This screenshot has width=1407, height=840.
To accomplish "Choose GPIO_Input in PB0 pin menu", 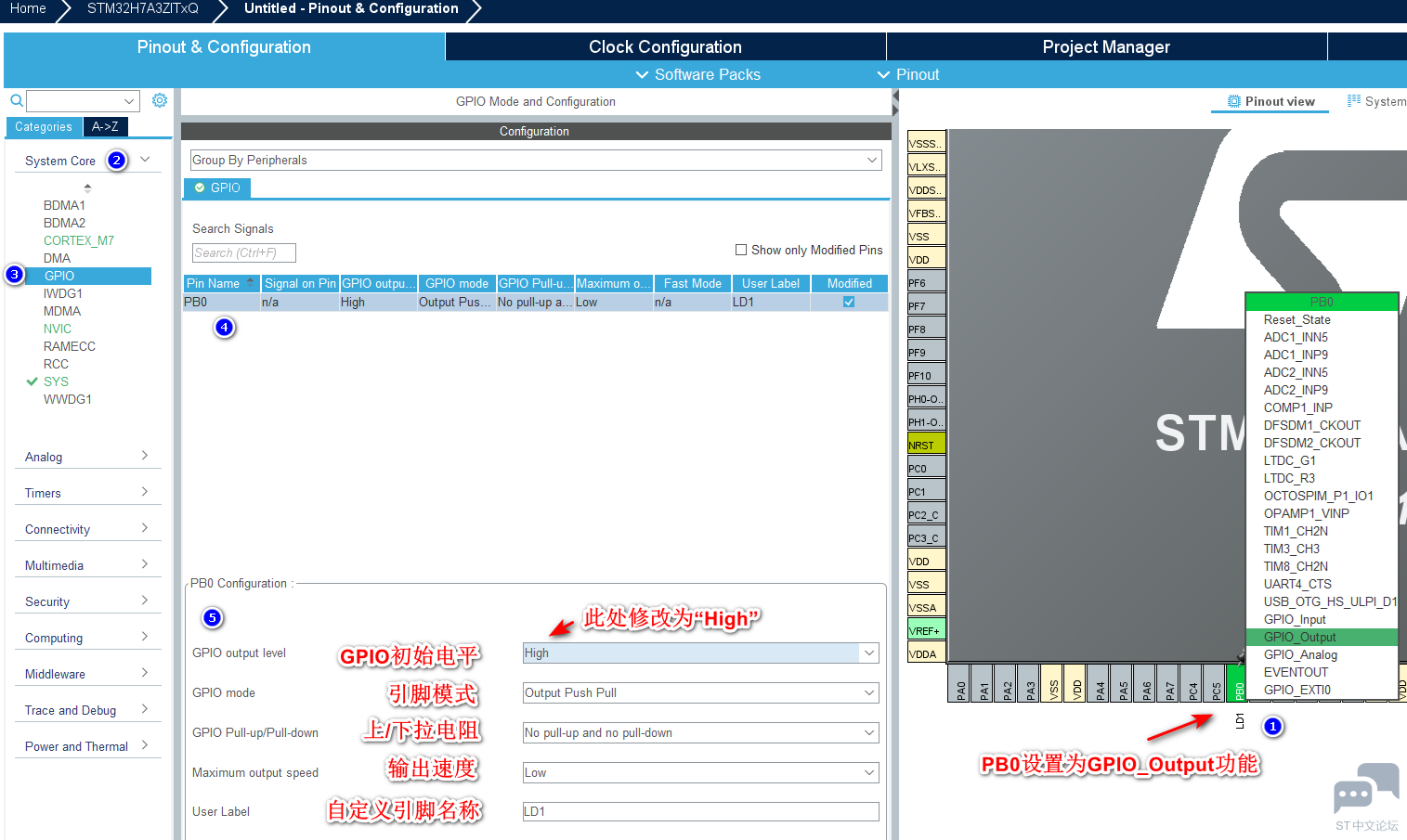I will point(1321,619).
